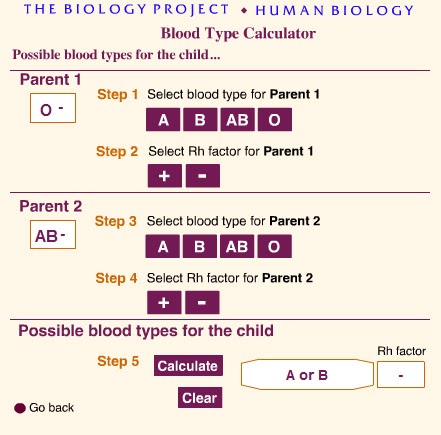Set negative Rh factor for Parent 2
Viewport: 441px width, 435px height.
pyautogui.click(x=202, y=302)
